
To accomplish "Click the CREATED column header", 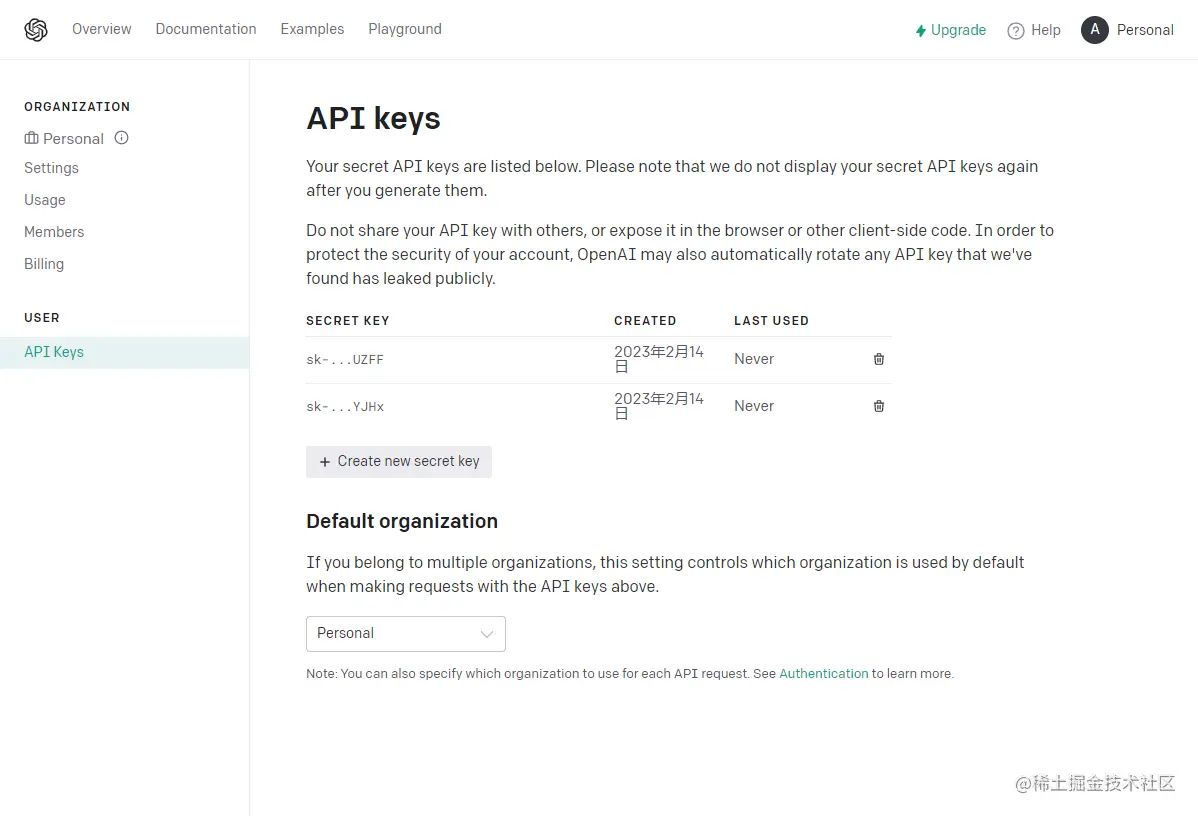I will [x=645, y=321].
